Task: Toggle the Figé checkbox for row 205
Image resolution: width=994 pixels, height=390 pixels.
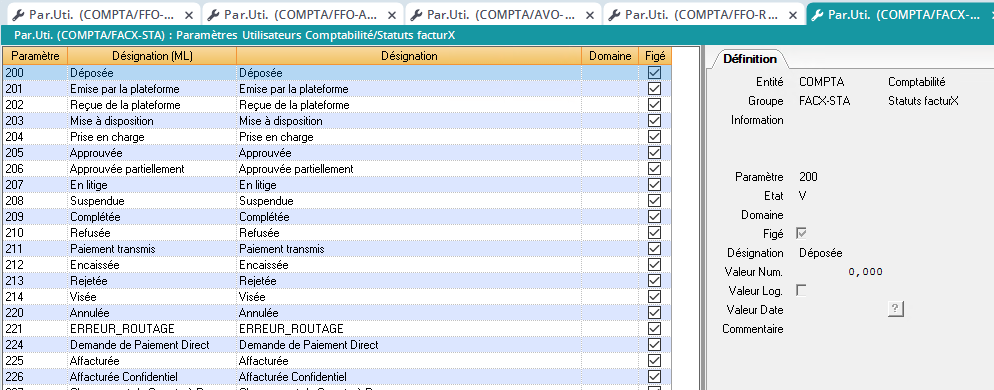Action: (x=655, y=153)
